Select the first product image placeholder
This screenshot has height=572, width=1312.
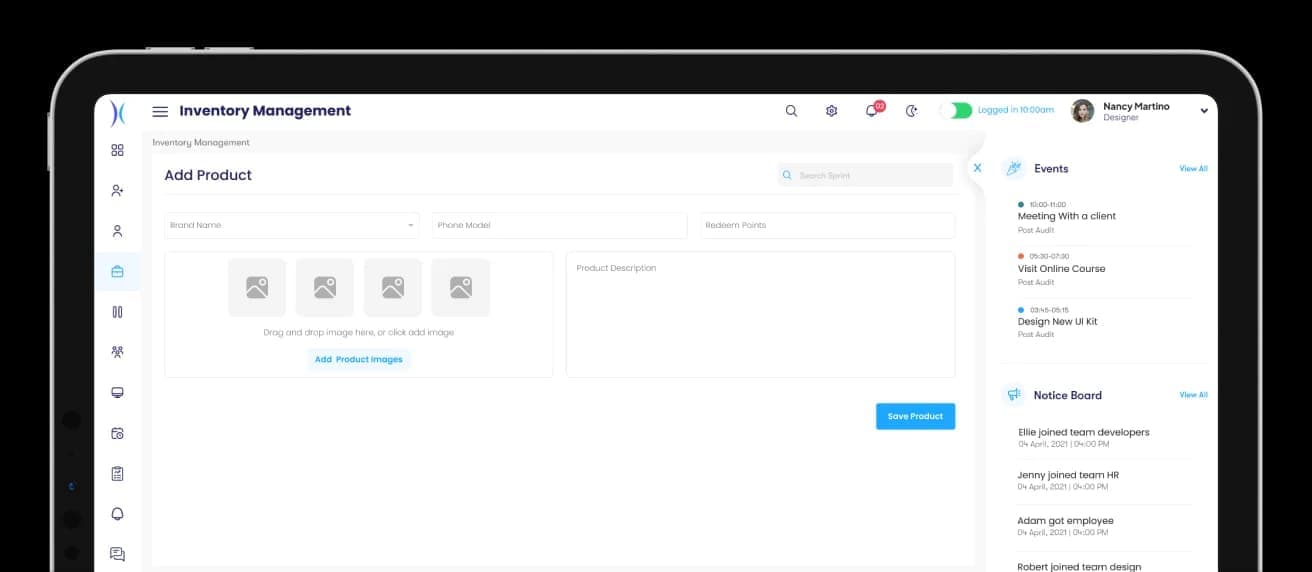click(x=257, y=288)
